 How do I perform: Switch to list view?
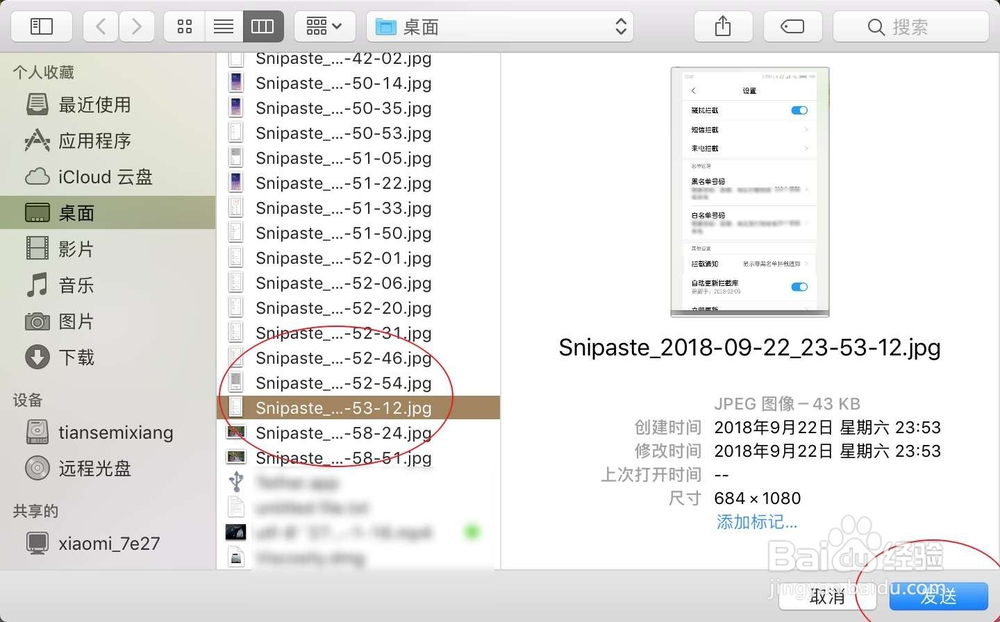pyautogui.click(x=223, y=26)
